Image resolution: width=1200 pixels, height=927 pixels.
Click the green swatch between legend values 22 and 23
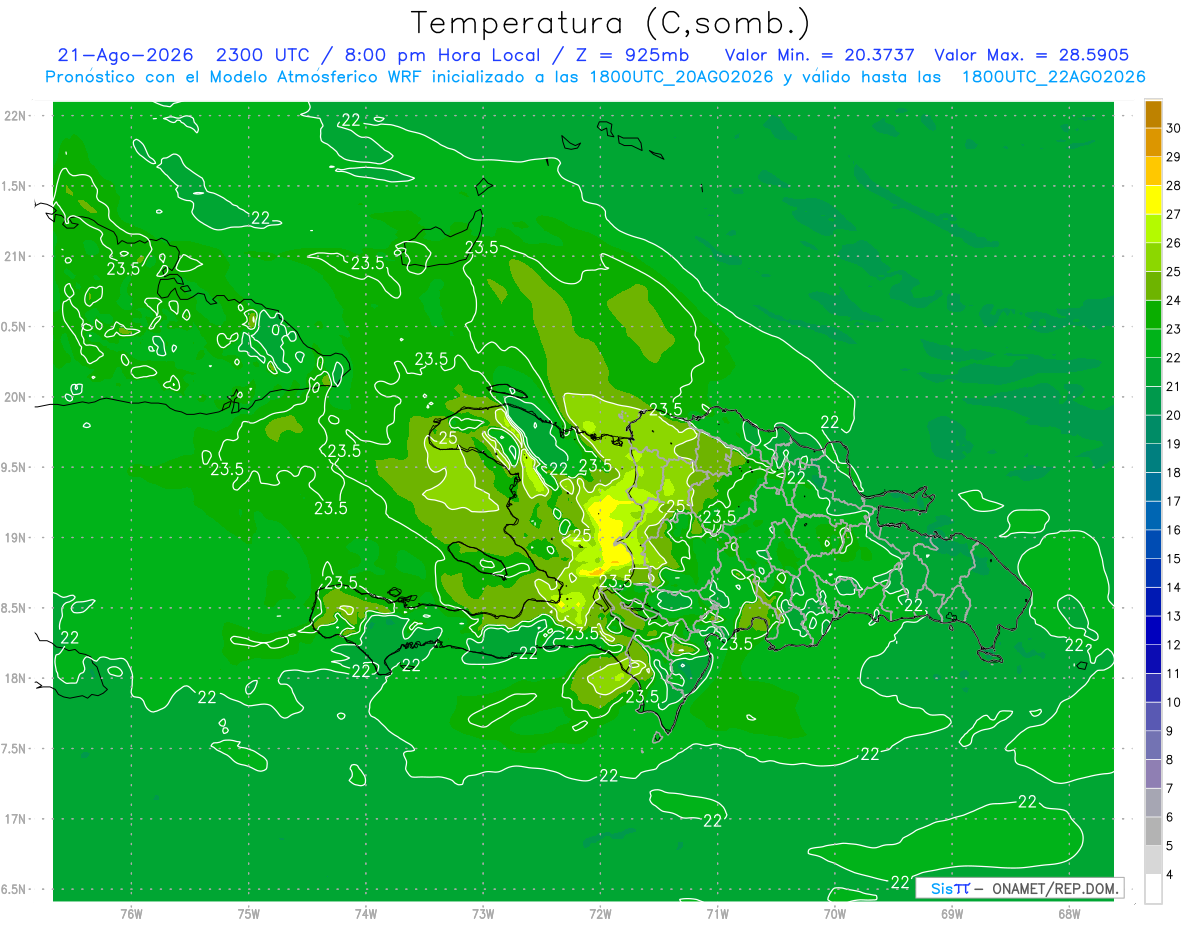tap(1153, 343)
